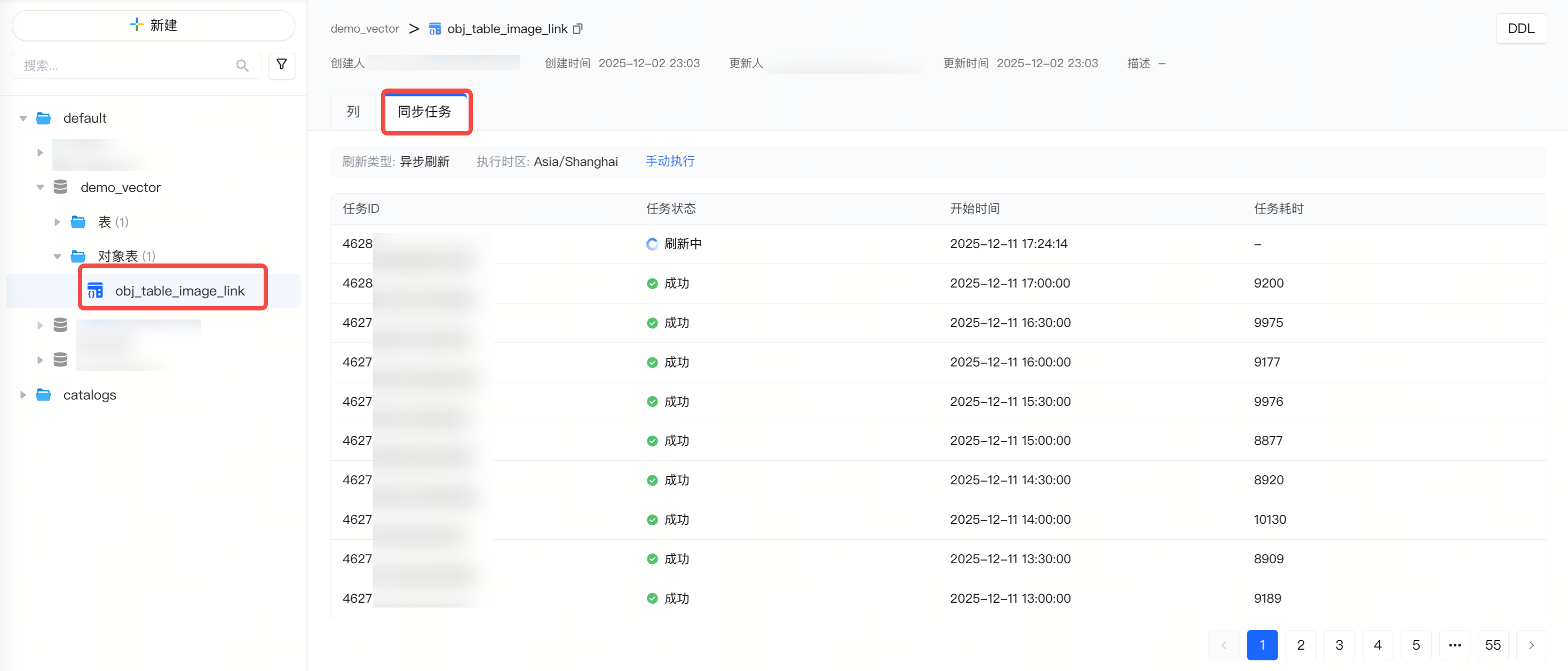
Task: Click the obj_table_image_link object table icon
Action: coord(96,290)
